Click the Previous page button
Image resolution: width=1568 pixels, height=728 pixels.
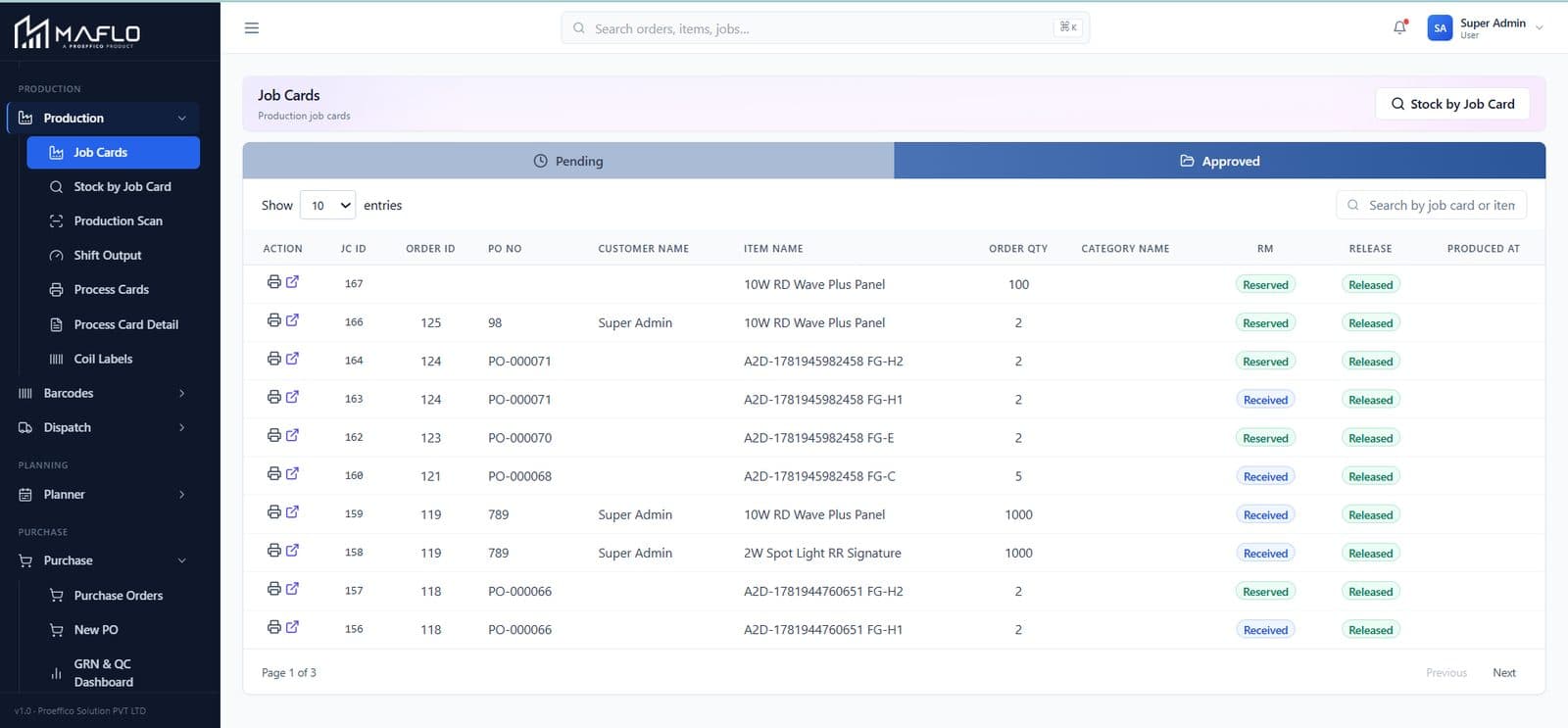(x=1445, y=673)
